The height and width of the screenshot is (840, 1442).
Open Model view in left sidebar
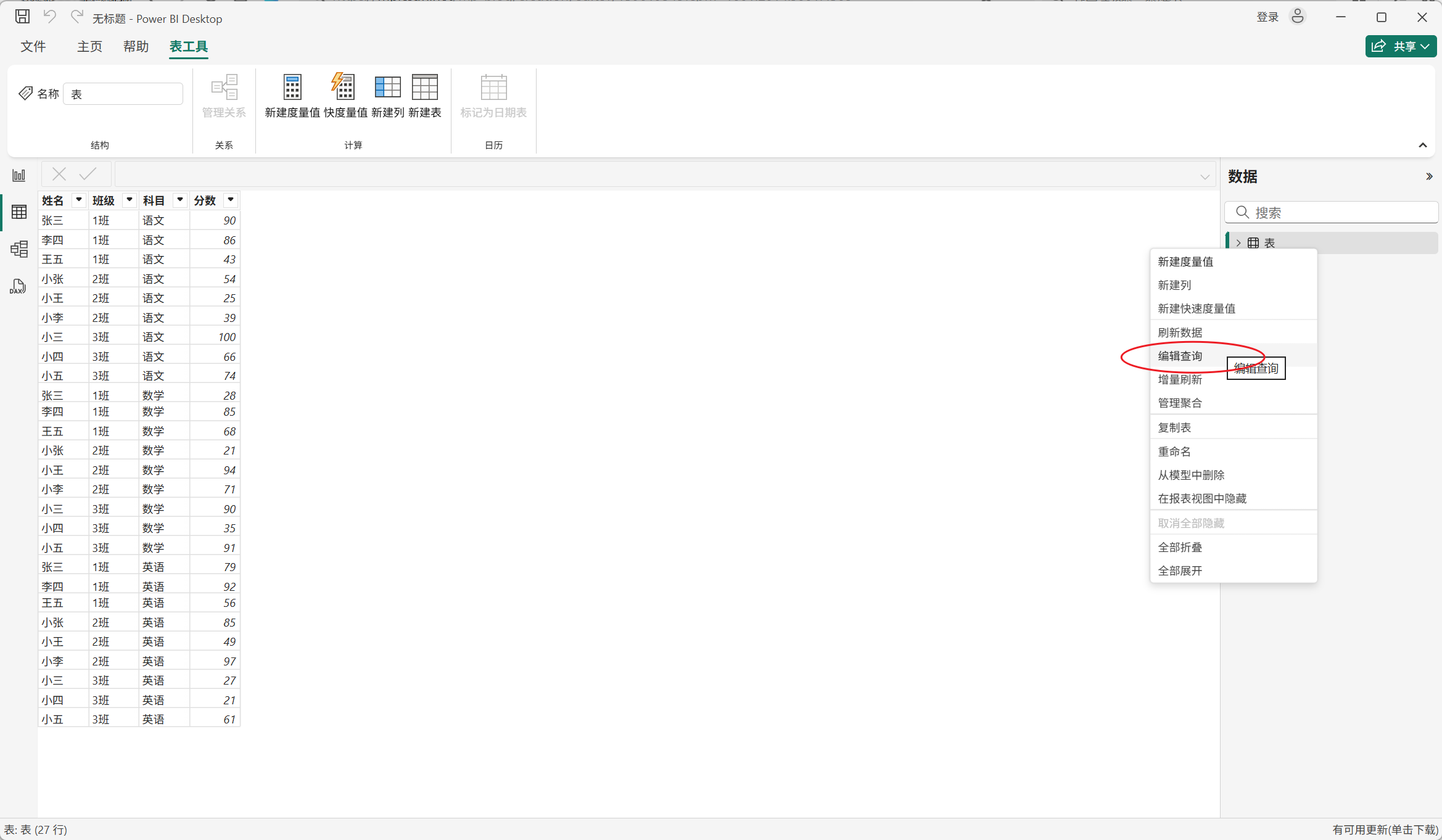19,249
